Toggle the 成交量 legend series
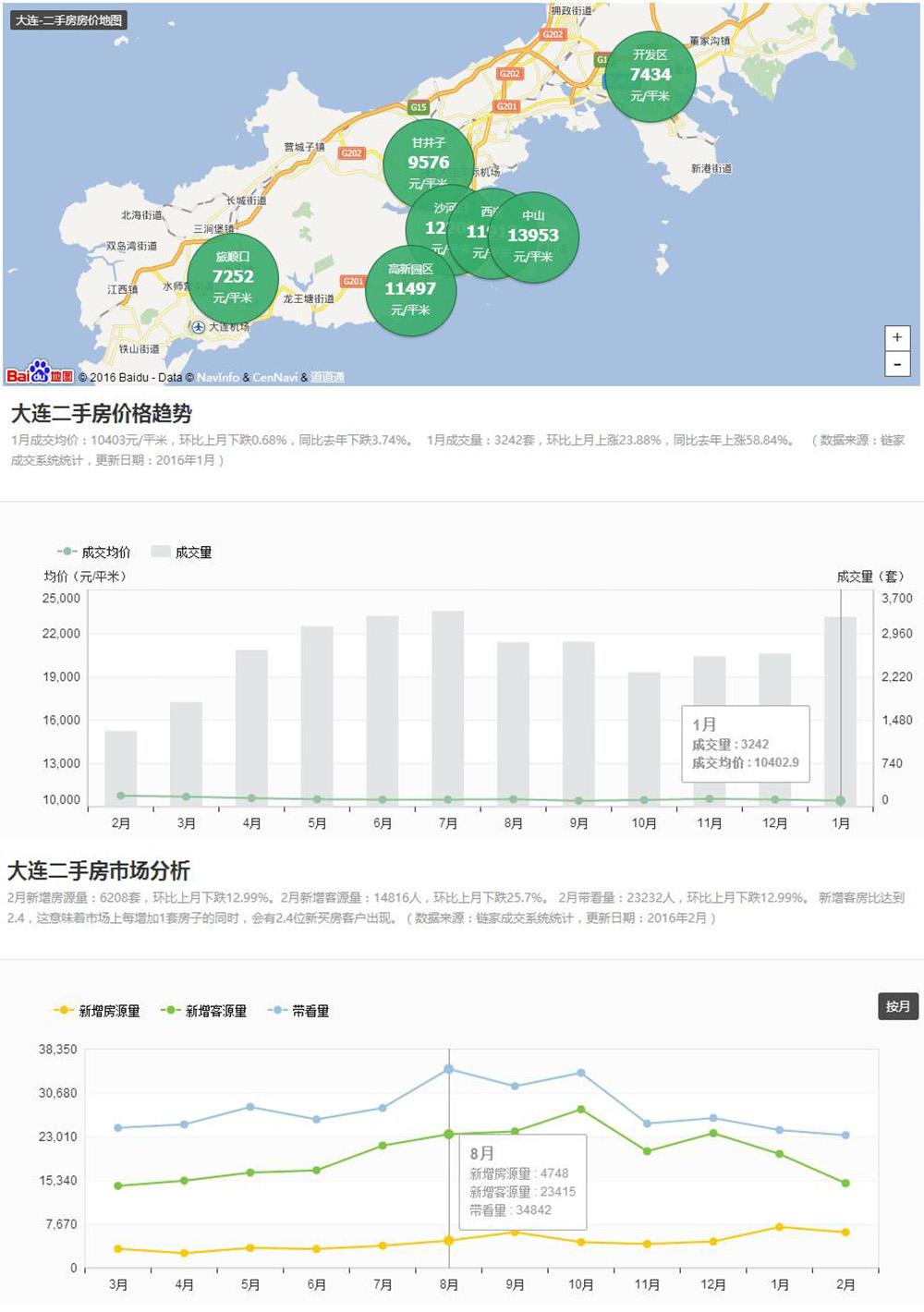This screenshot has width=924, height=1312. [x=182, y=553]
